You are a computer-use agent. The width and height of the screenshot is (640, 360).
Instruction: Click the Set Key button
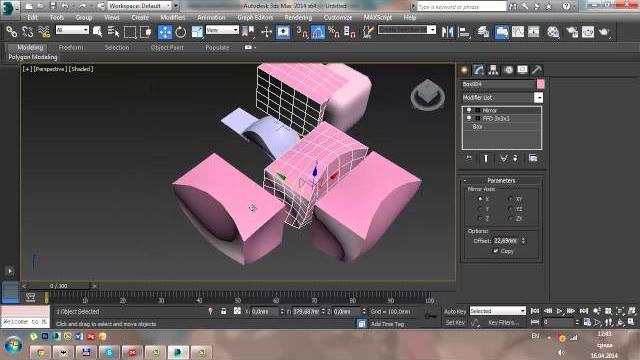[455, 322]
